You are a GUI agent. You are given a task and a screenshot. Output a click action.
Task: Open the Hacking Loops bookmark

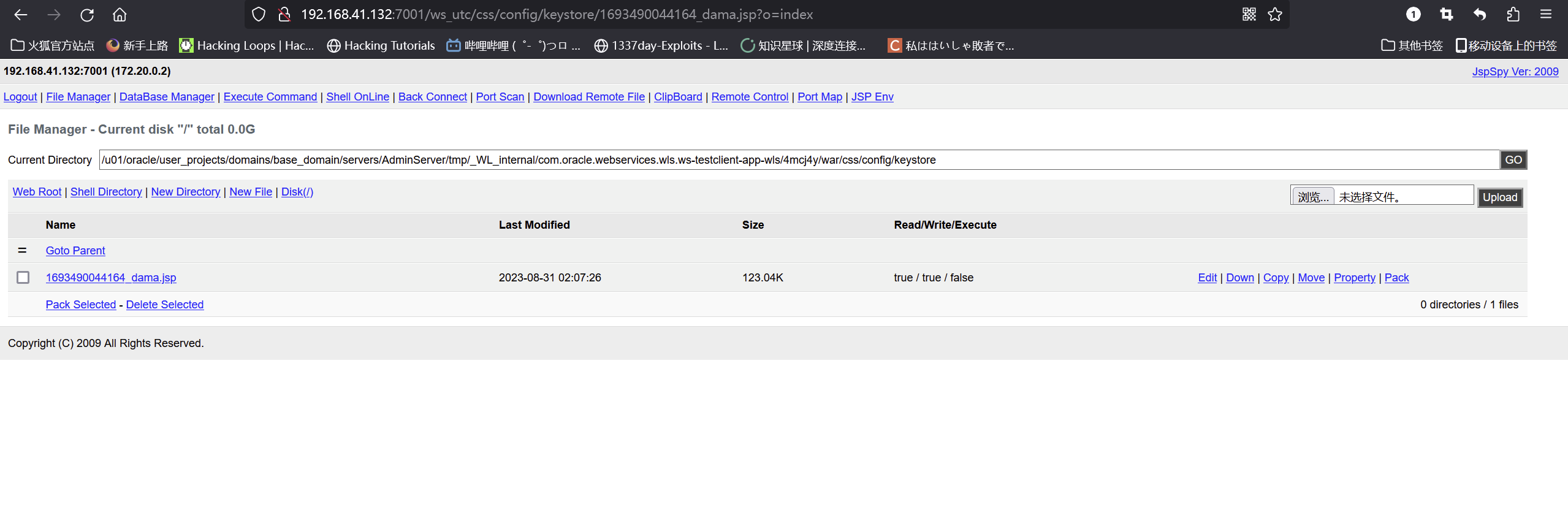246,45
